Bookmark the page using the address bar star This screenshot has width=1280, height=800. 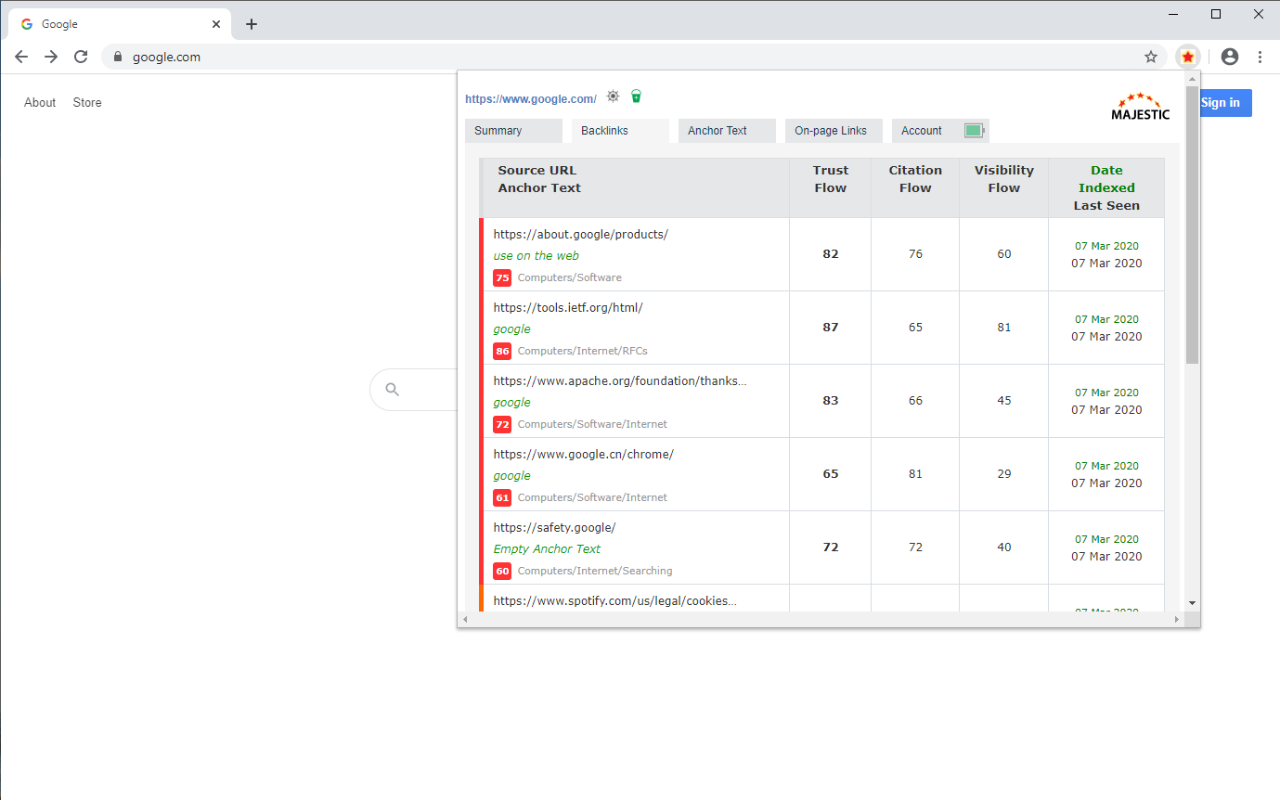pyautogui.click(x=1151, y=57)
